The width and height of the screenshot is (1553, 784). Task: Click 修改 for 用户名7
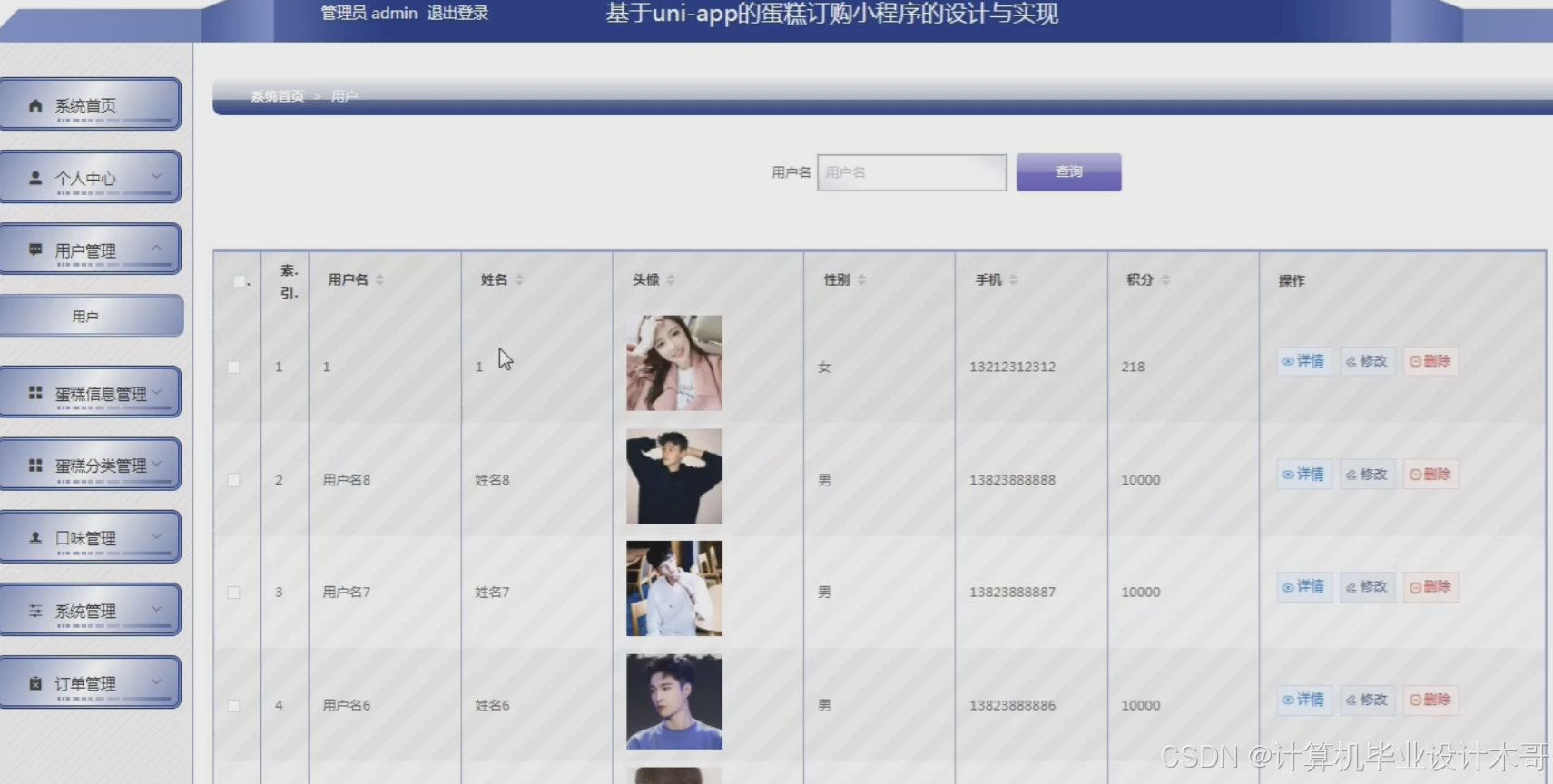1367,587
